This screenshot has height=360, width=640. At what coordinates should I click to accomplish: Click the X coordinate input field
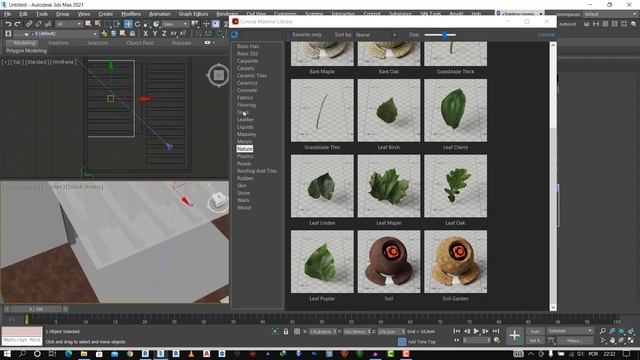coord(322,331)
